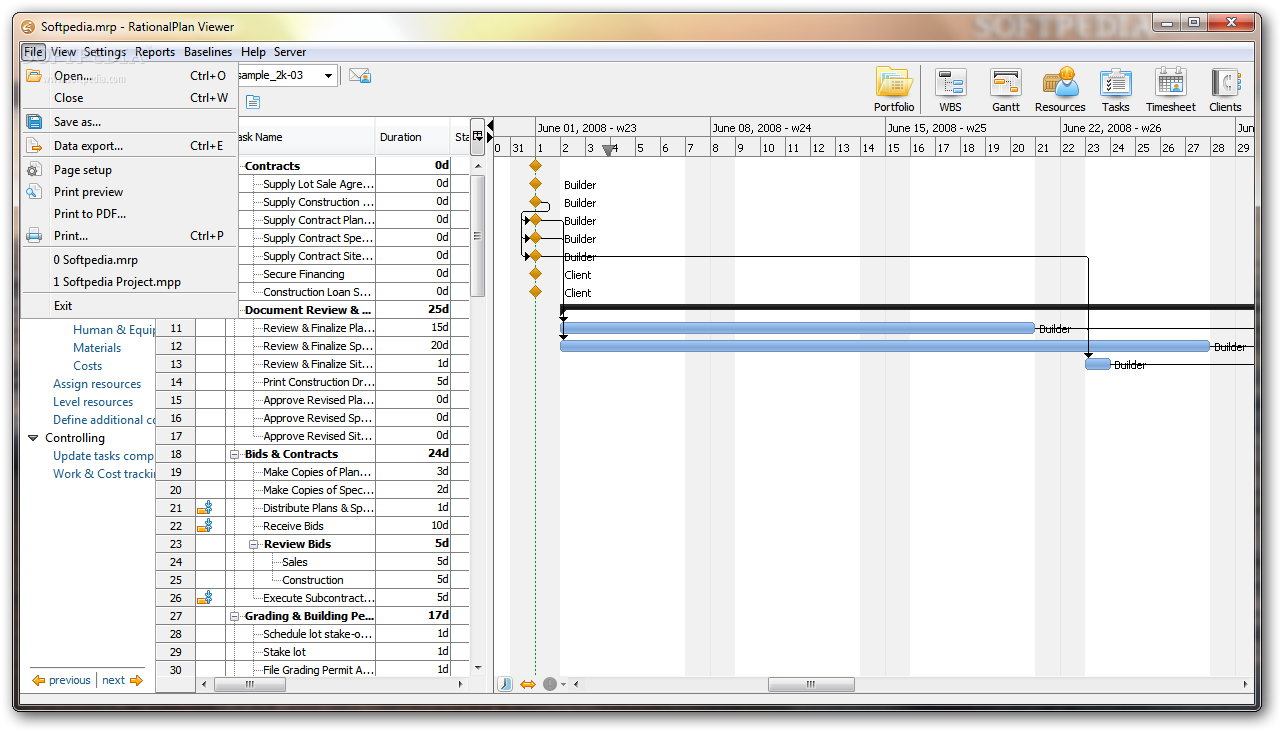This screenshot has height=732, width=1282.
Task: Click the Assign resources guide link
Action: 97,384
